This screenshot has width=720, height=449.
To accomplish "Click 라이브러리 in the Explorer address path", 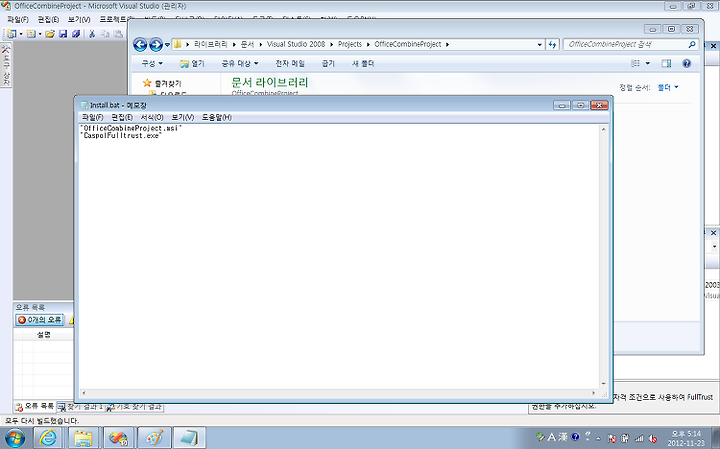I will pyautogui.click(x=210, y=44).
